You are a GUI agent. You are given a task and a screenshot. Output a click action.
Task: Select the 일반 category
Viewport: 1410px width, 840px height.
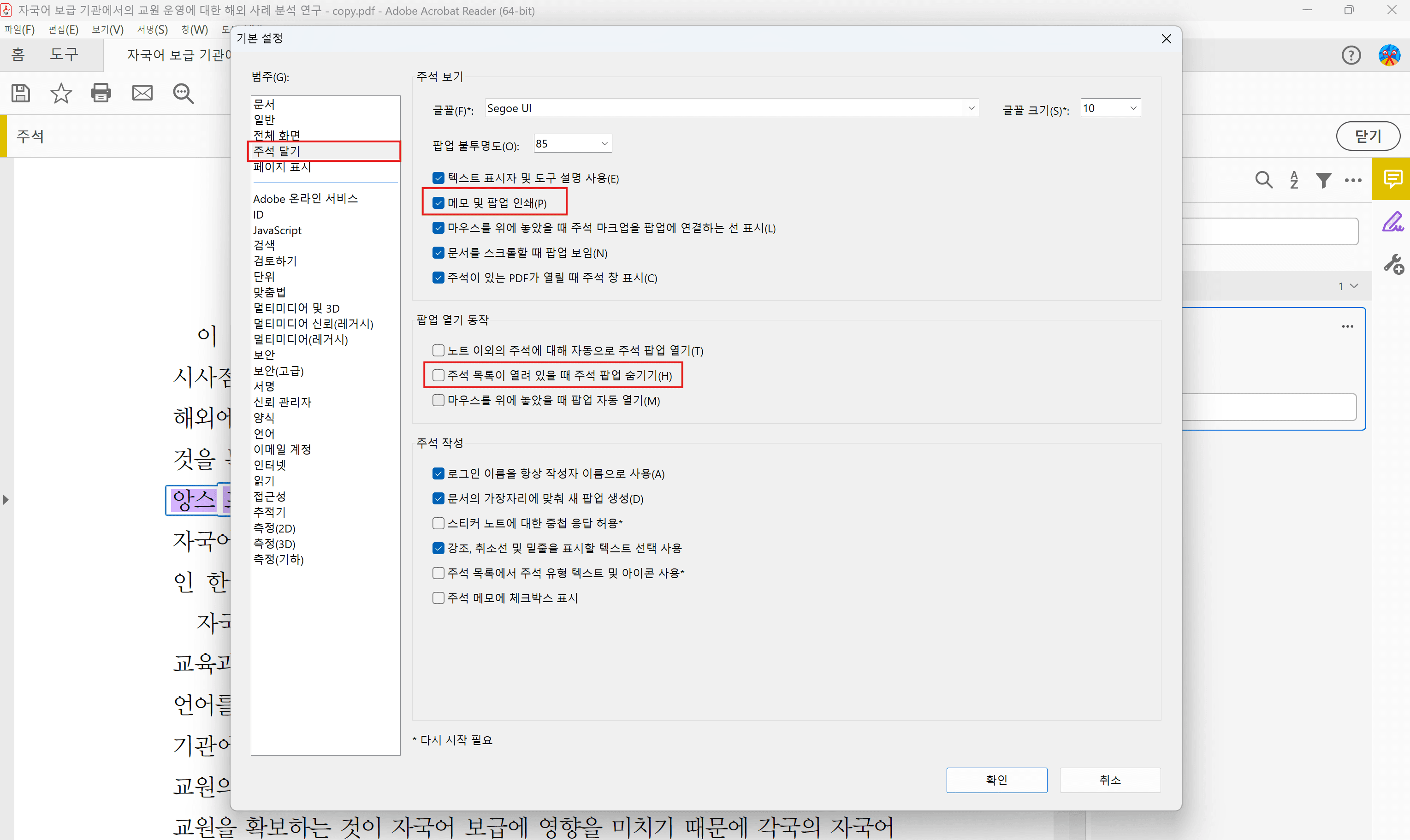click(x=264, y=119)
